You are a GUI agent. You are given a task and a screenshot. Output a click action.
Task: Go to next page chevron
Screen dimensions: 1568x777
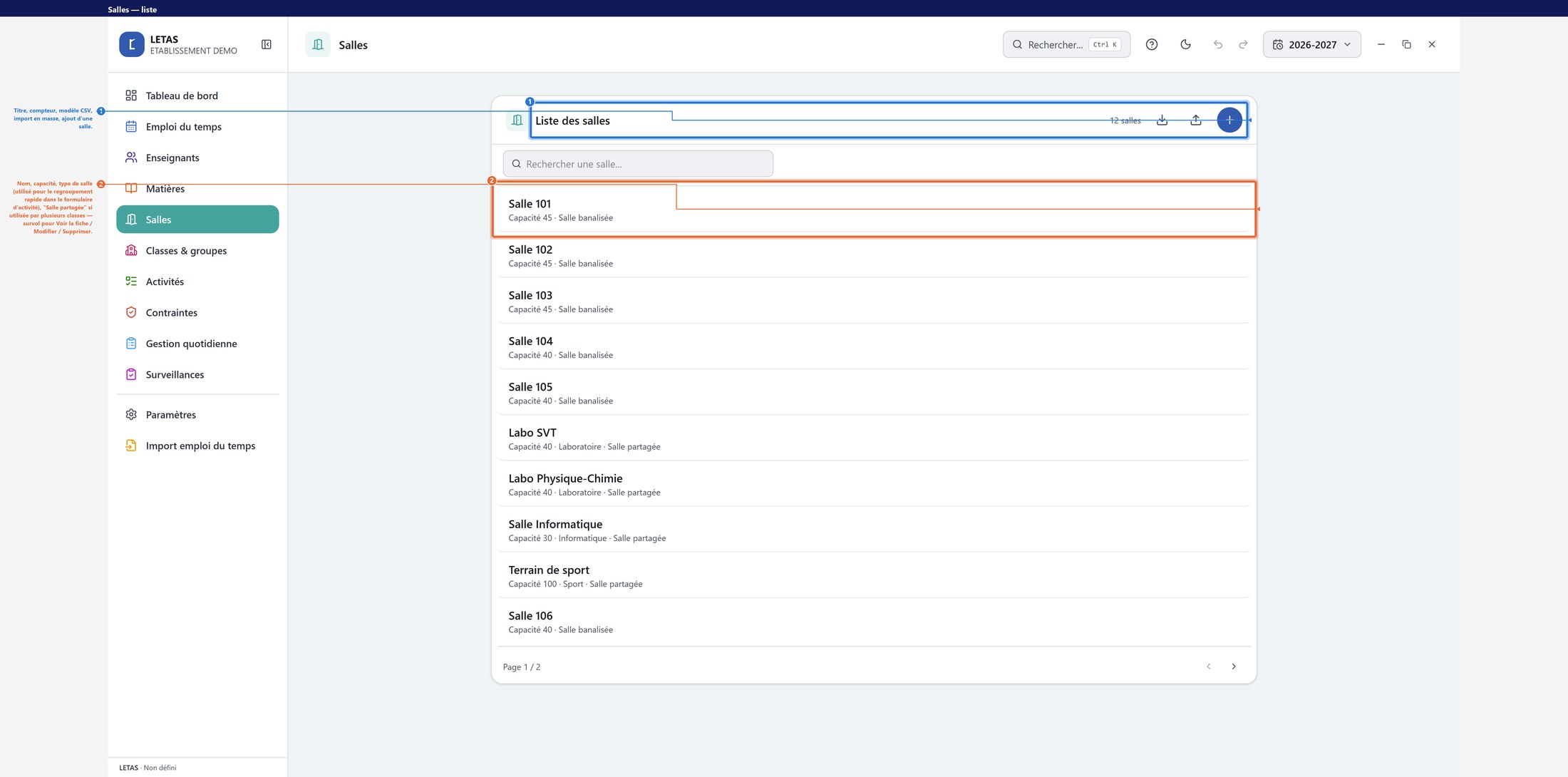(1234, 667)
